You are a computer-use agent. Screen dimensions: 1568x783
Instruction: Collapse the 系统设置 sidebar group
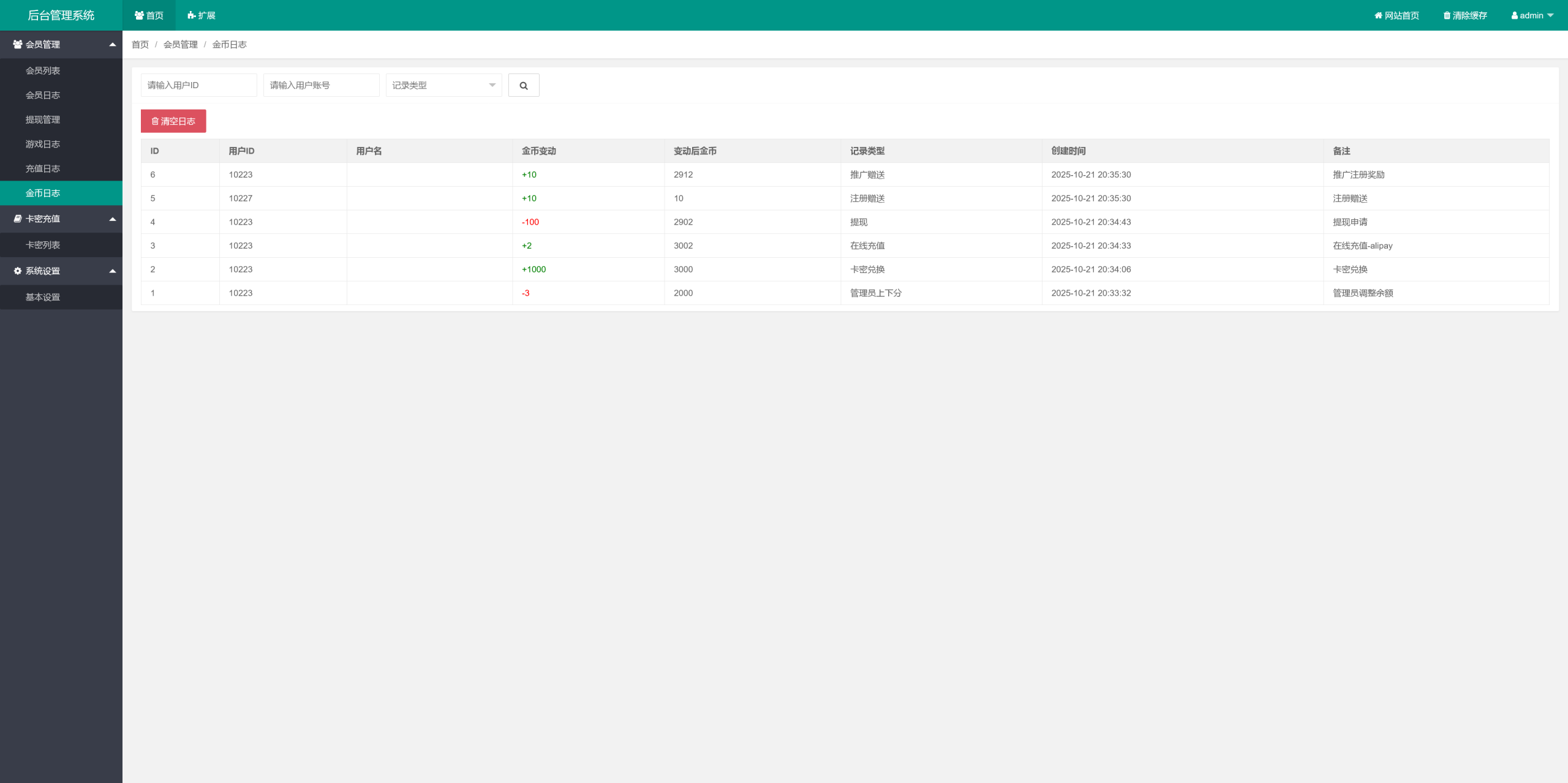click(61, 271)
